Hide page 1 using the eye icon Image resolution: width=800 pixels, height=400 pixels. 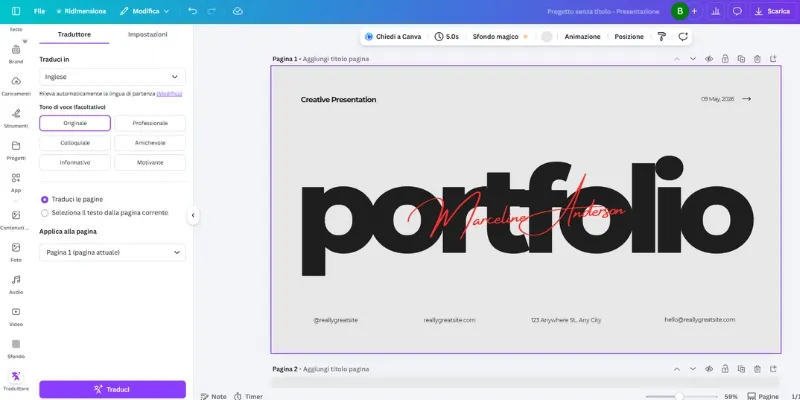[708, 59]
